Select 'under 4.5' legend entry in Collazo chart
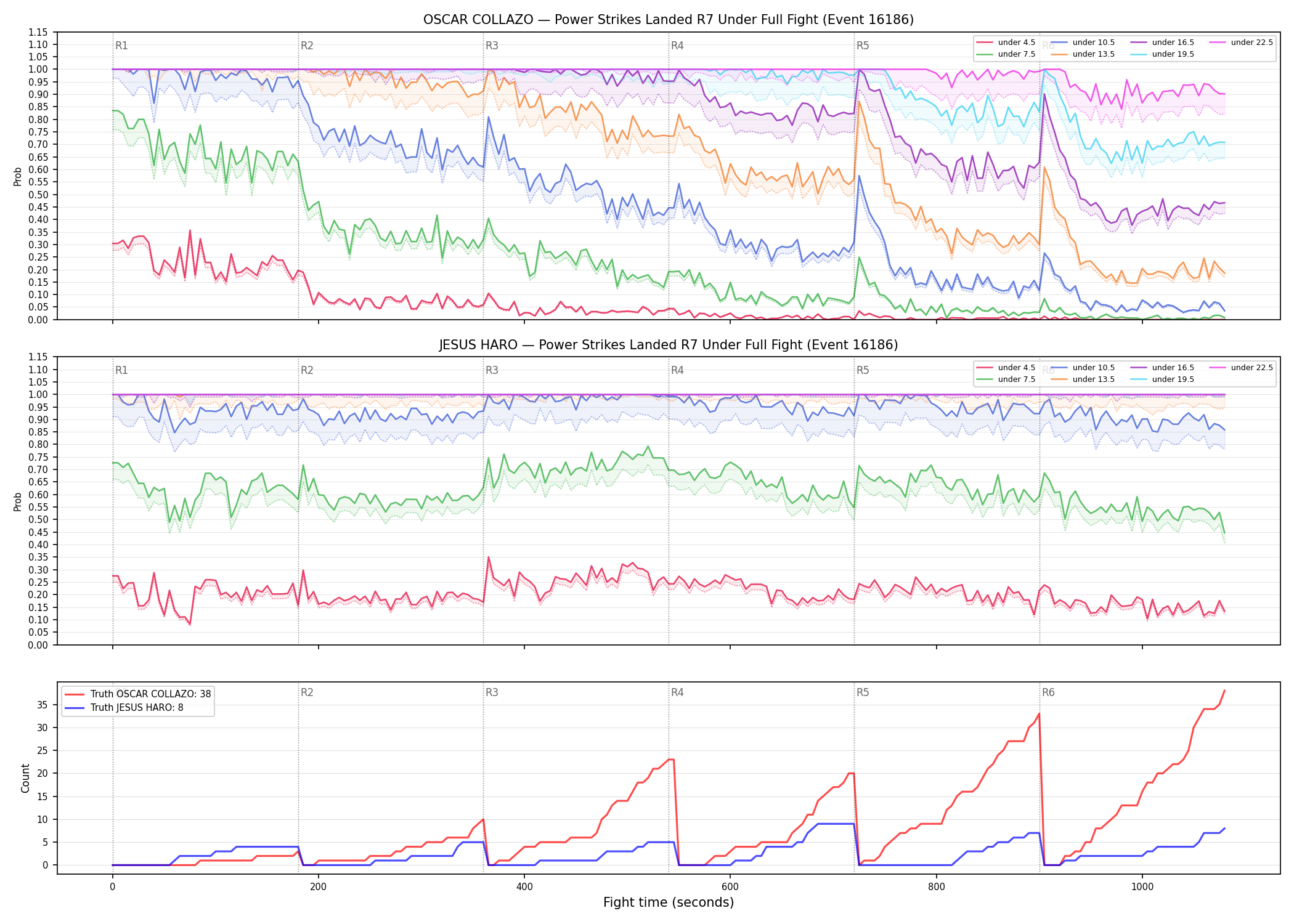Screen dimensions: 1294x924 click(x=1006, y=43)
